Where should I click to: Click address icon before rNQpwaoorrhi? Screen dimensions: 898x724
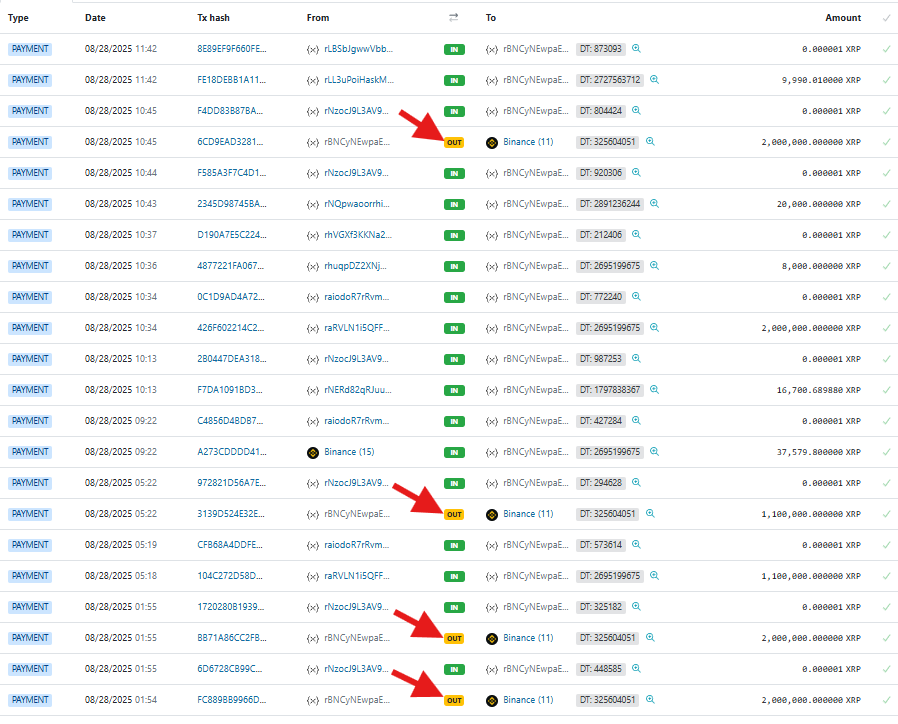(313, 204)
